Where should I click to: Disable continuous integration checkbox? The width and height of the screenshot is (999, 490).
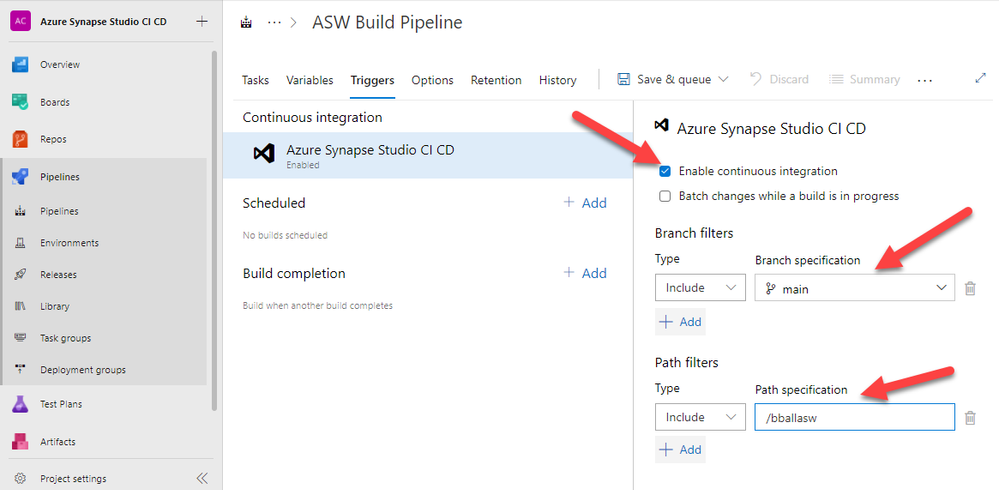(x=665, y=171)
